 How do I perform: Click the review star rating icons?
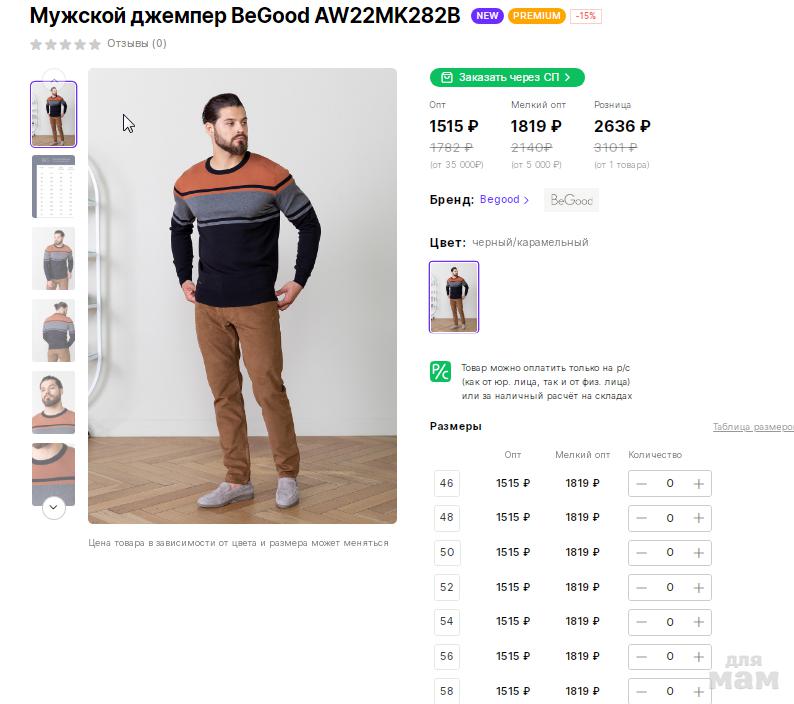[x=65, y=44]
